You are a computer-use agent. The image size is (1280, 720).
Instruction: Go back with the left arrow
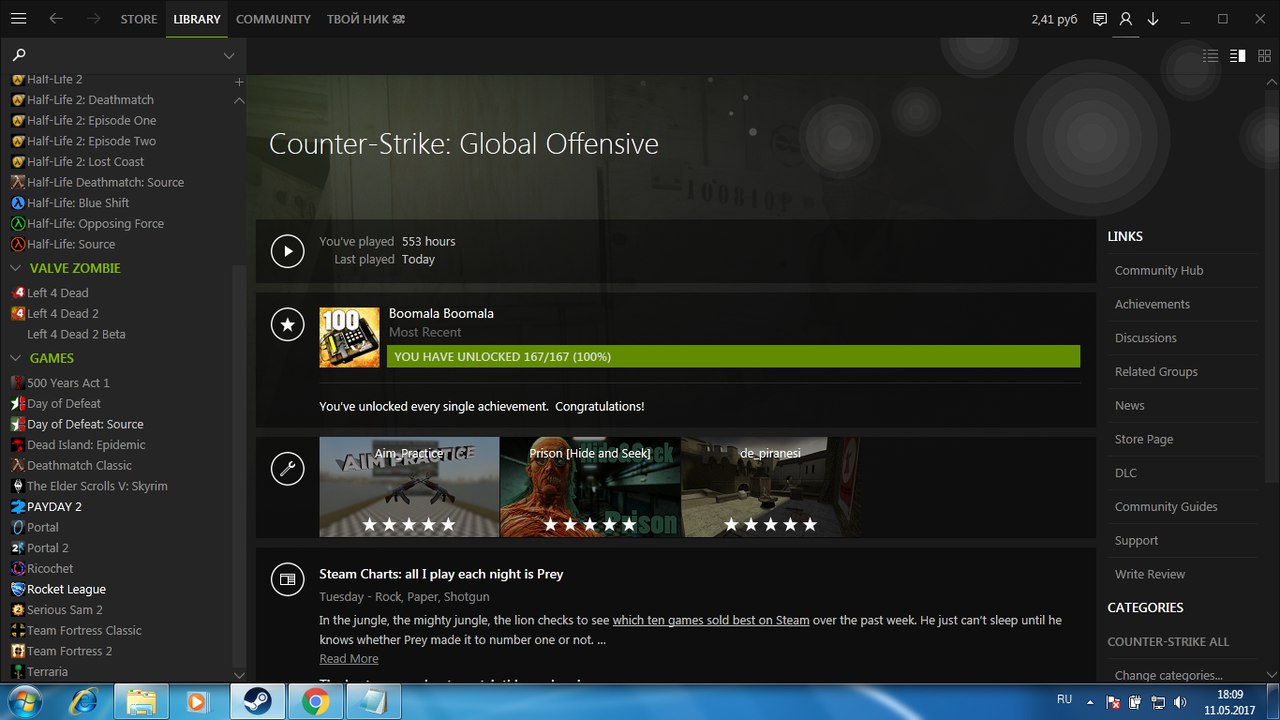coord(56,19)
